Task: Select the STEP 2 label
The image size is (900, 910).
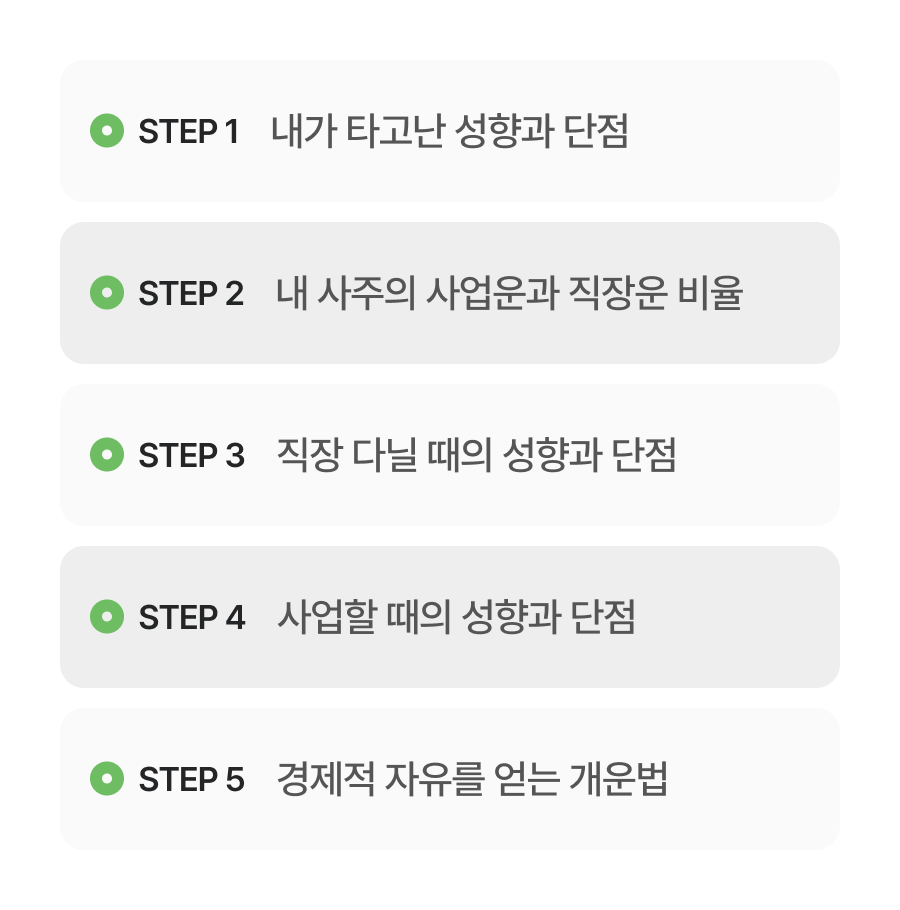Action: tap(191, 293)
